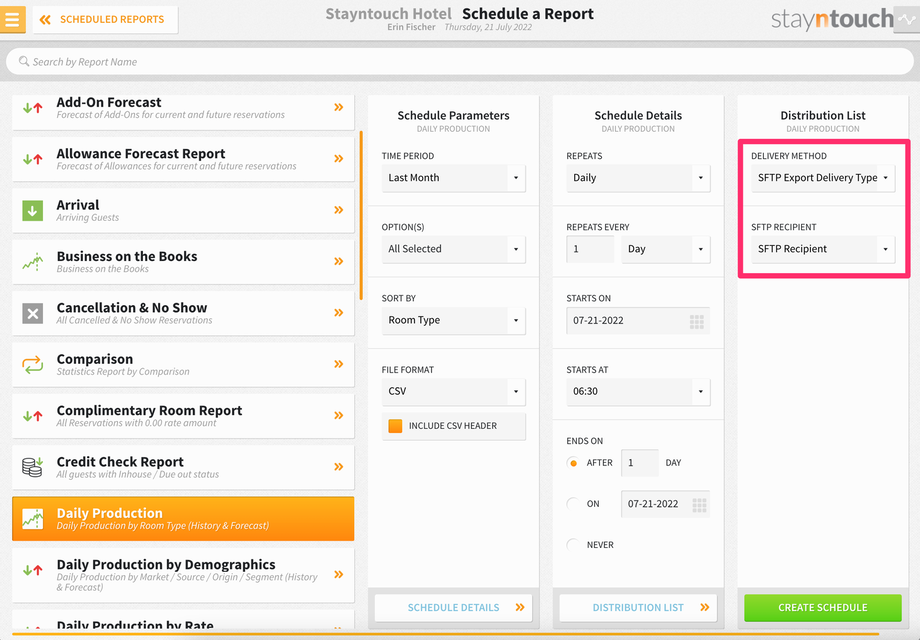Select the Complimentary Room Report entry
This screenshot has width=920, height=640.
click(183, 416)
